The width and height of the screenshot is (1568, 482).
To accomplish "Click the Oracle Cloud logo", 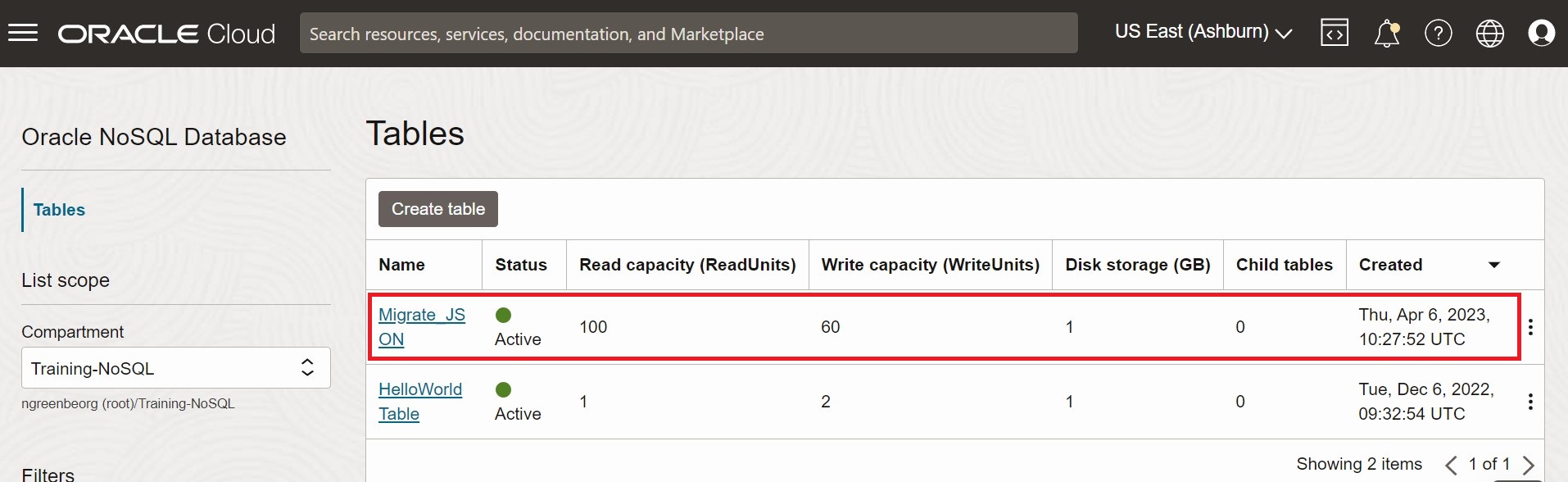I will pyautogui.click(x=166, y=34).
